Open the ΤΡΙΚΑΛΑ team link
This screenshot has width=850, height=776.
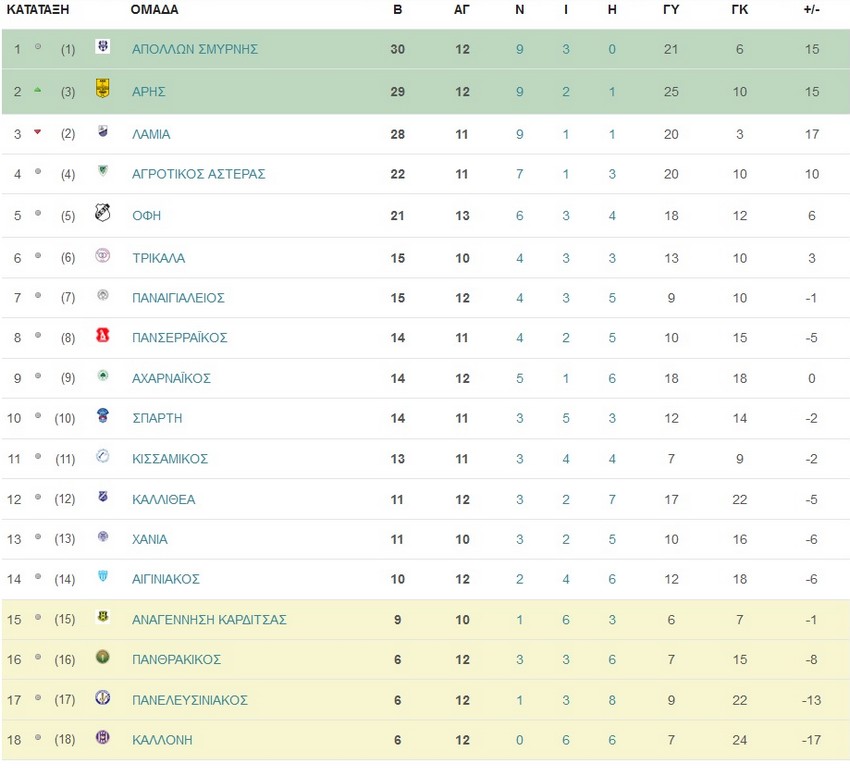(159, 258)
